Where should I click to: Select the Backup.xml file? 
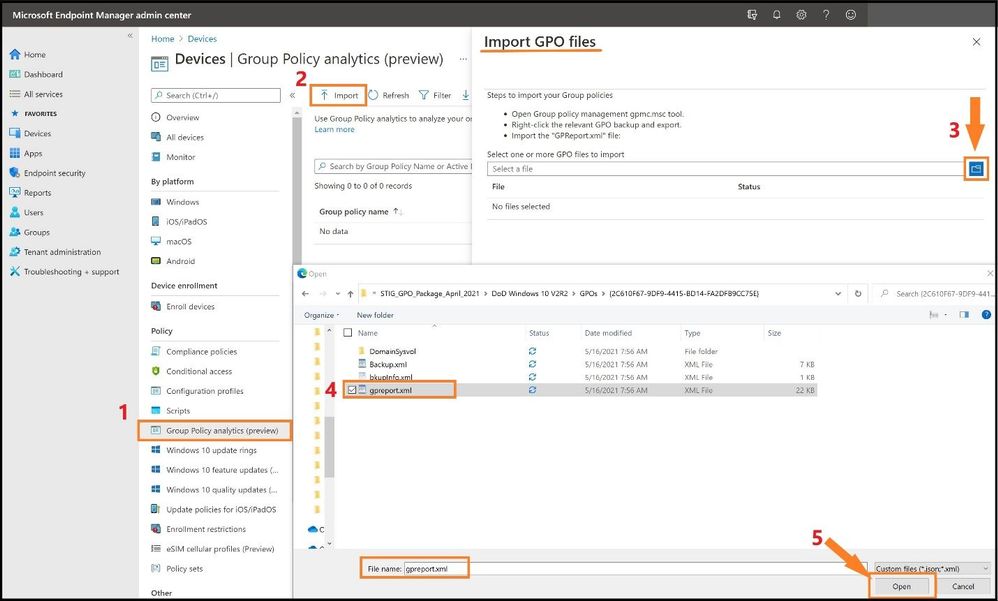388,365
